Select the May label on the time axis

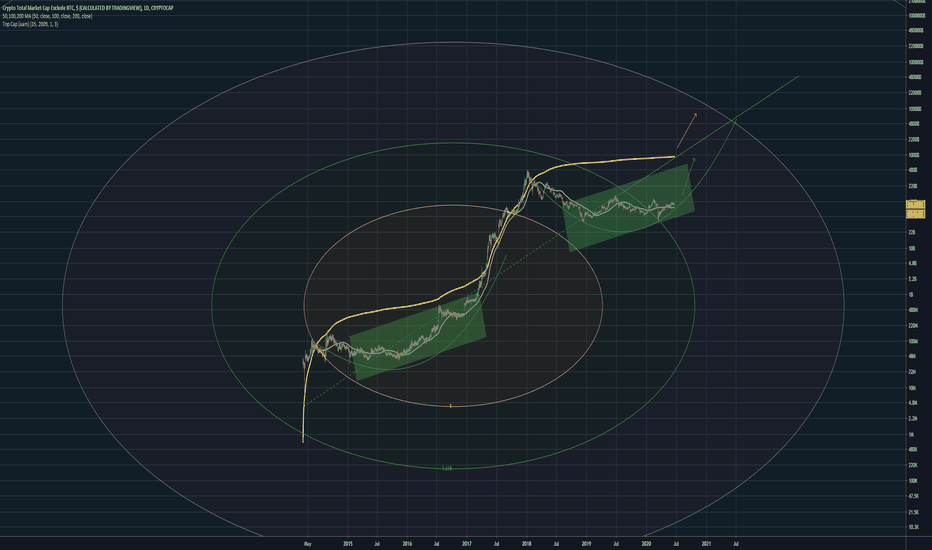pos(307,543)
